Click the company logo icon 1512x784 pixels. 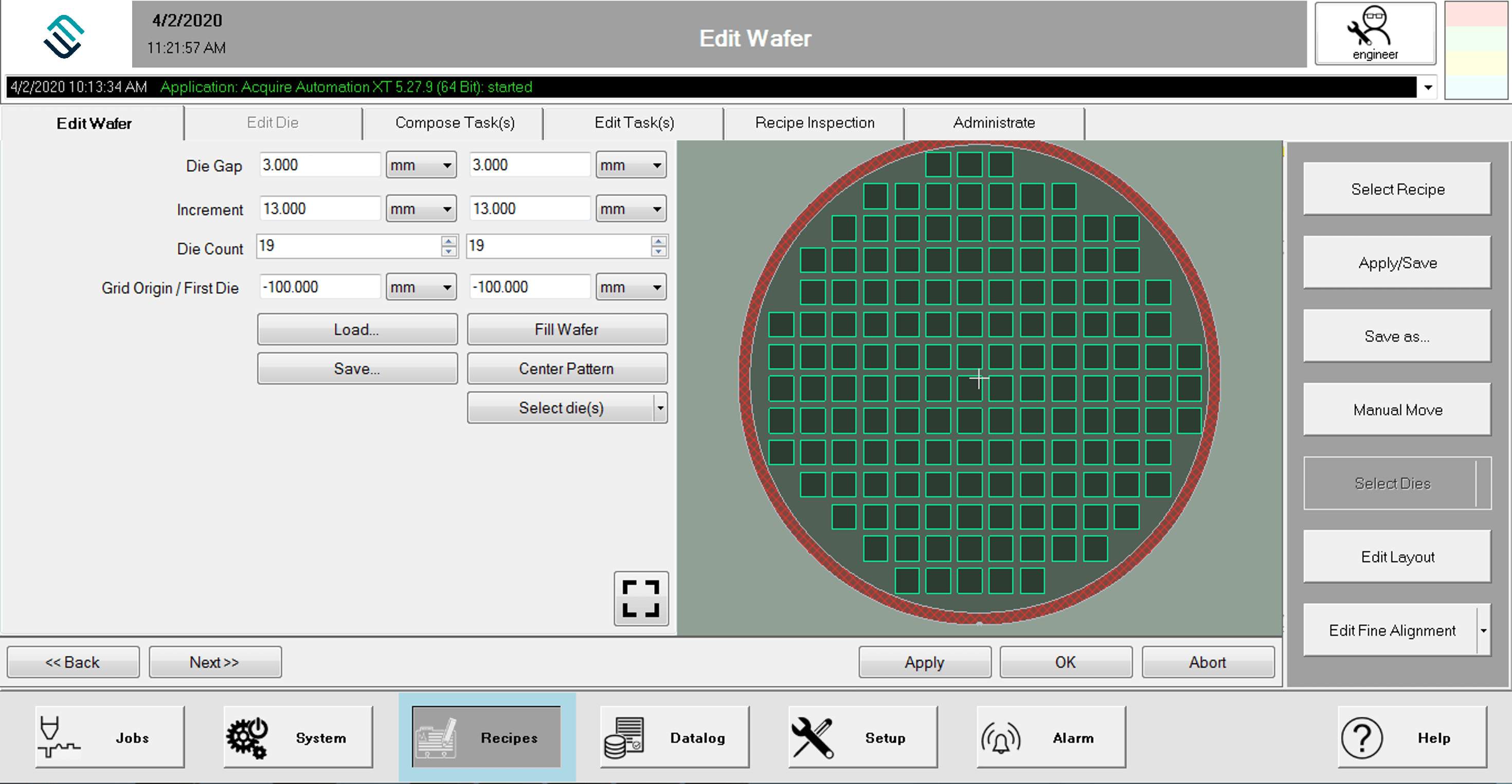tap(64, 37)
